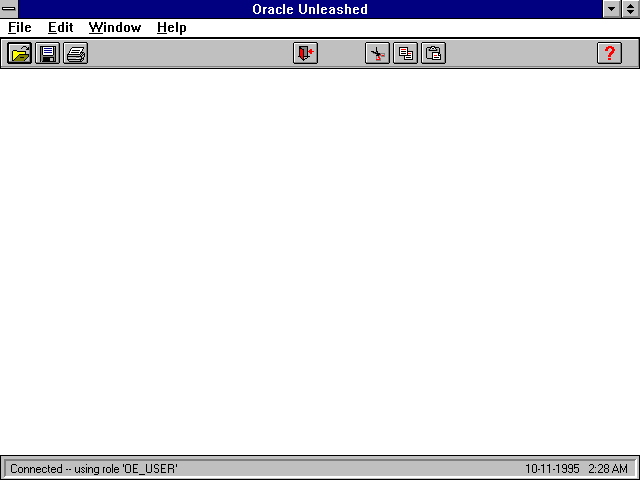The height and width of the screenshot is (480, 640).
Task: Click the Paste clipboard icon
Action: (x=433, y=54)
